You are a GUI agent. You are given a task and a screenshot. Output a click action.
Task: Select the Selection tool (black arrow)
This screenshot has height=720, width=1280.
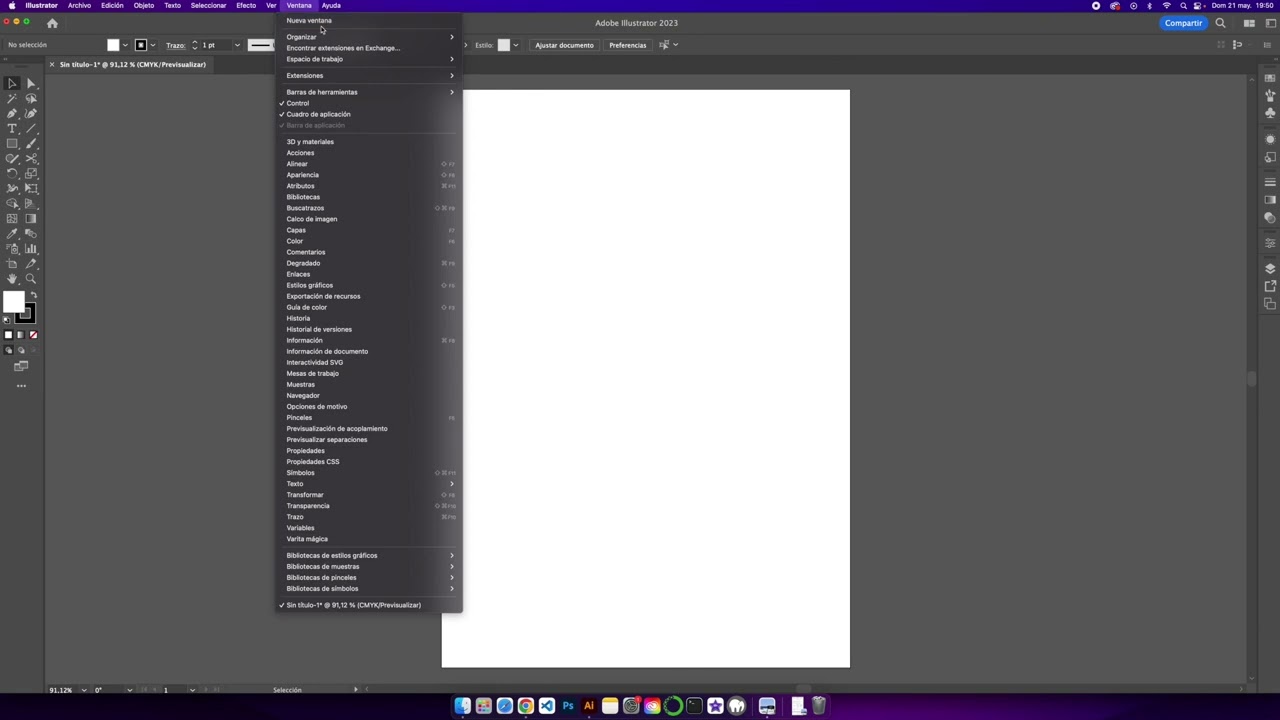pos(12,84)
